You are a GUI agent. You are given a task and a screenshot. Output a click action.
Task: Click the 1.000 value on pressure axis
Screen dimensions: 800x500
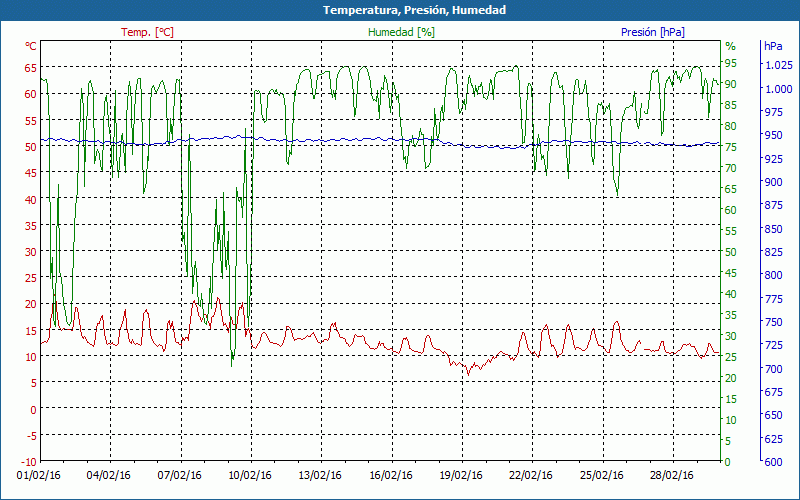pyautogui.click(x=779, y=89)
